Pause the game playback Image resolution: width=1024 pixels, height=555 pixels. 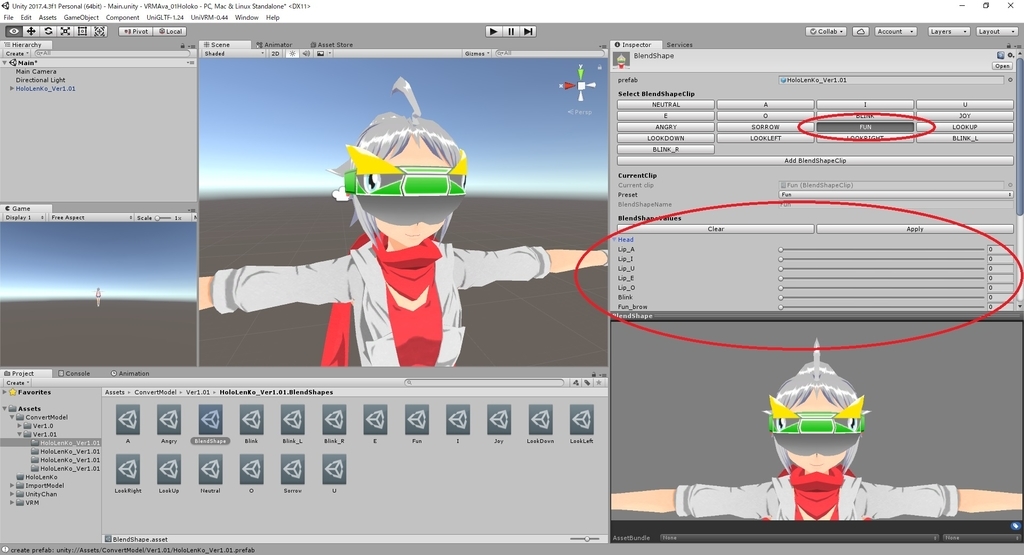click(x=511, y=31)
